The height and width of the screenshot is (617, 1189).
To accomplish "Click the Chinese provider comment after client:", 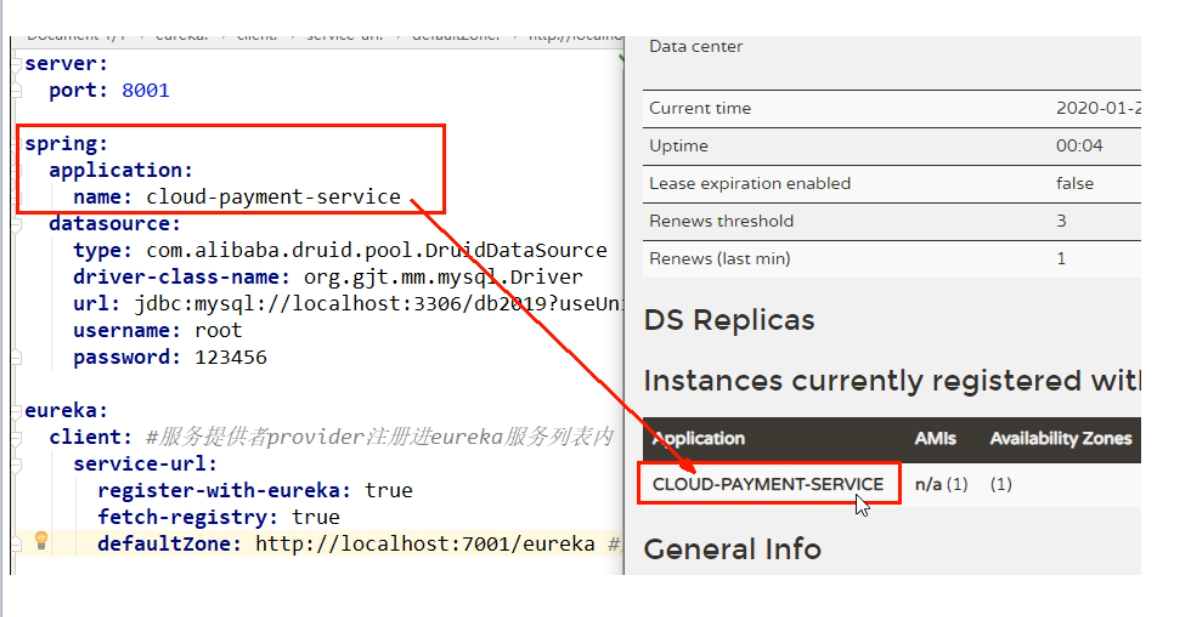I will (x=379, y=437).
